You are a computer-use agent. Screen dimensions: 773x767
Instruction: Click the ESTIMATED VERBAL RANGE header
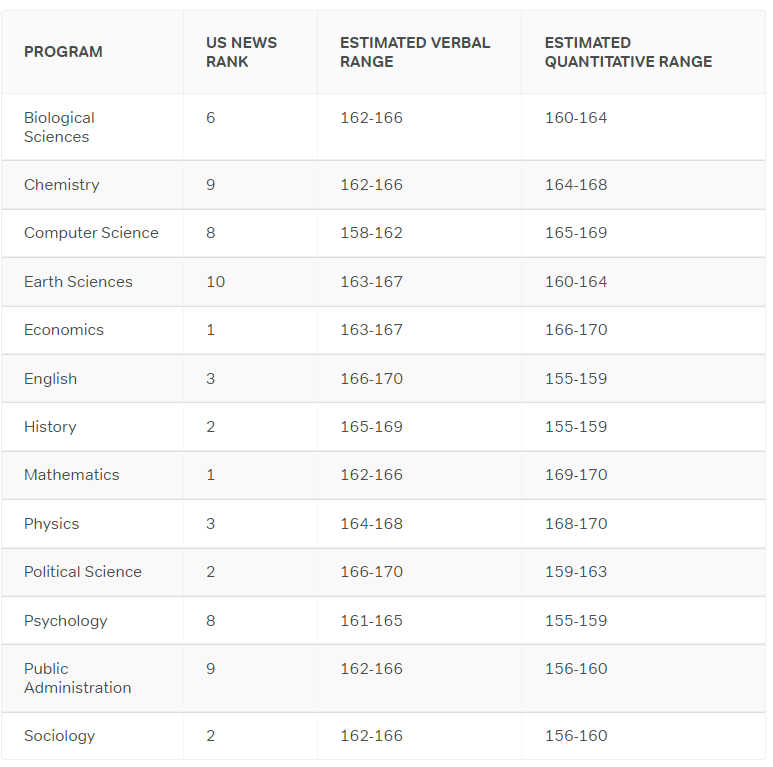pos(415,52)
